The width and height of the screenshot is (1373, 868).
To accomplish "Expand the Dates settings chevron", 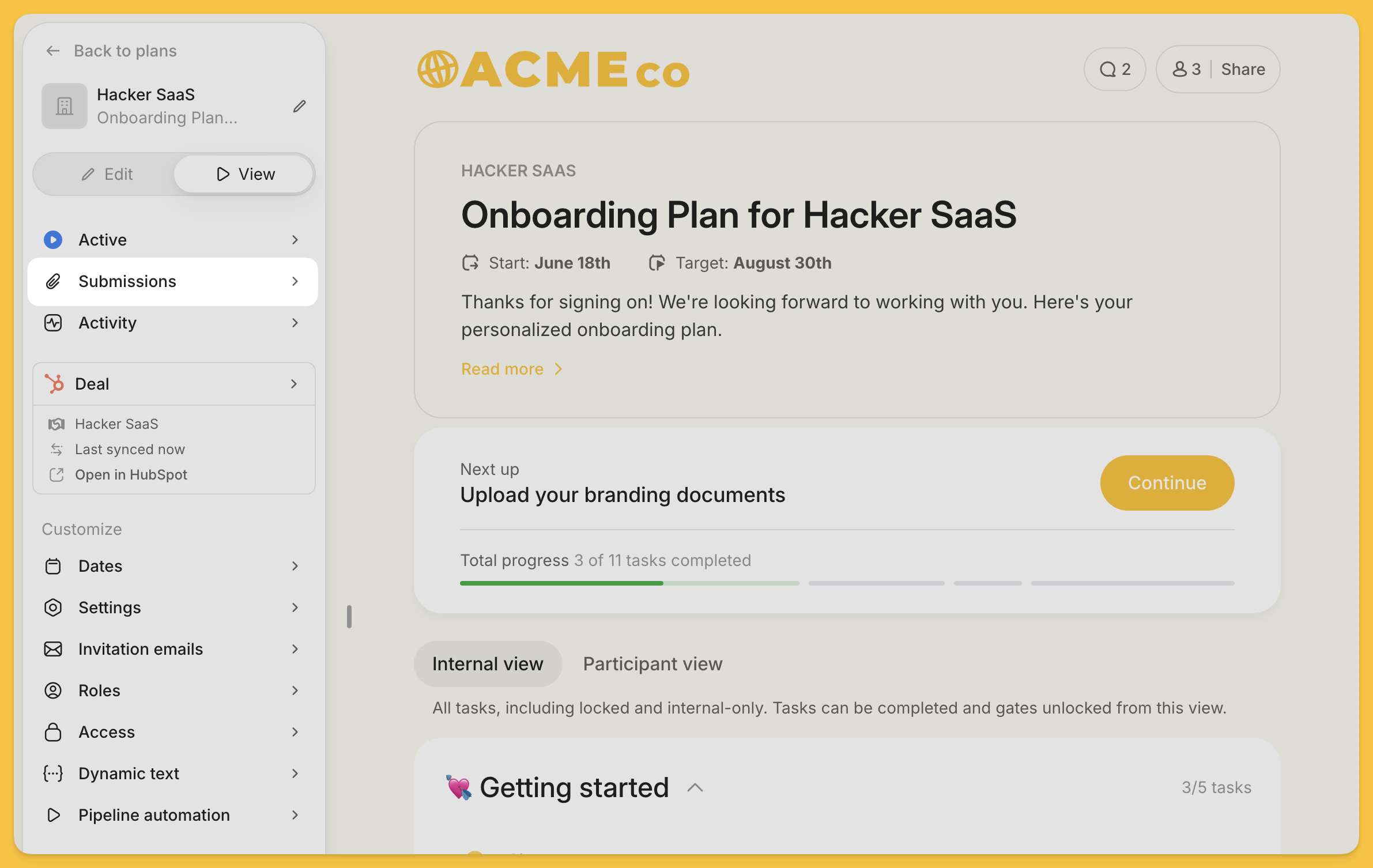I will click(295, 566).
